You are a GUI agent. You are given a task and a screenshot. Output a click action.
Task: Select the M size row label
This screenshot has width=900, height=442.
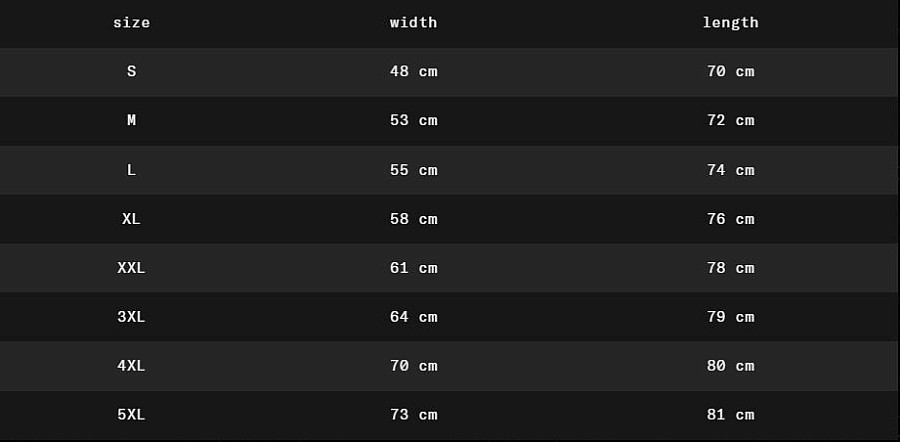pyautogui.click(x=131, y=120)
